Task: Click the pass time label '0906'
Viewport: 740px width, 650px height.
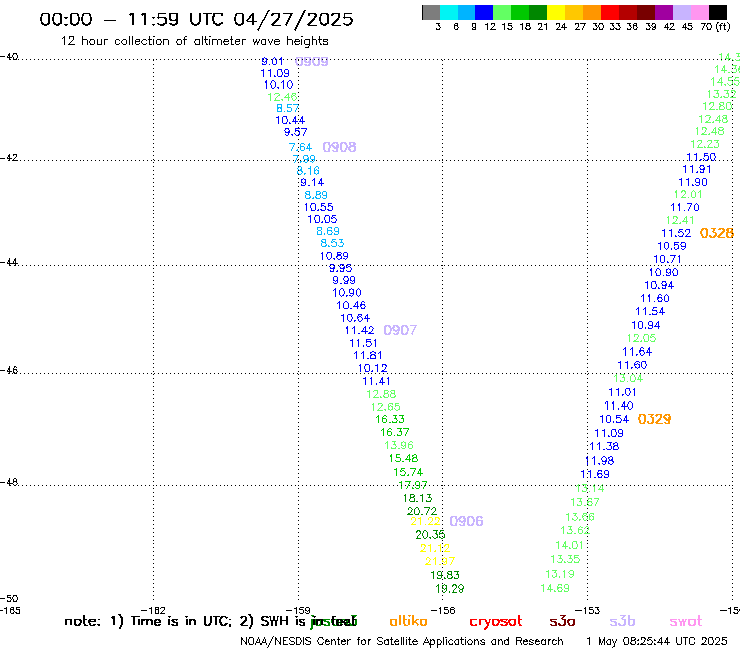Action: [466, 521]
